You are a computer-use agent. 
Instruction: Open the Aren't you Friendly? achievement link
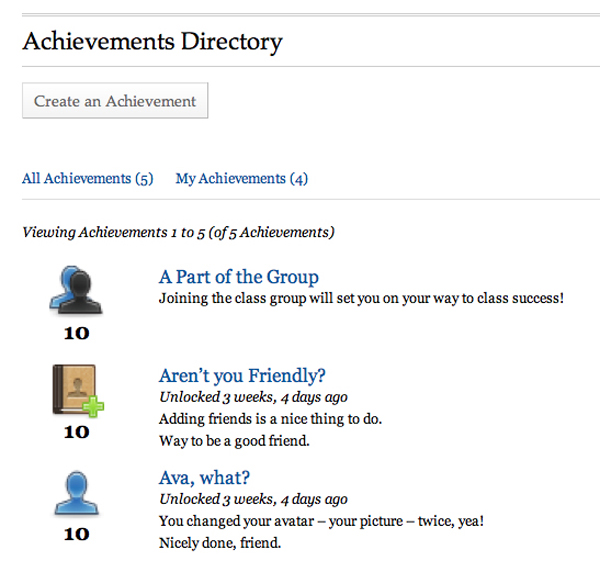[242, 376]
